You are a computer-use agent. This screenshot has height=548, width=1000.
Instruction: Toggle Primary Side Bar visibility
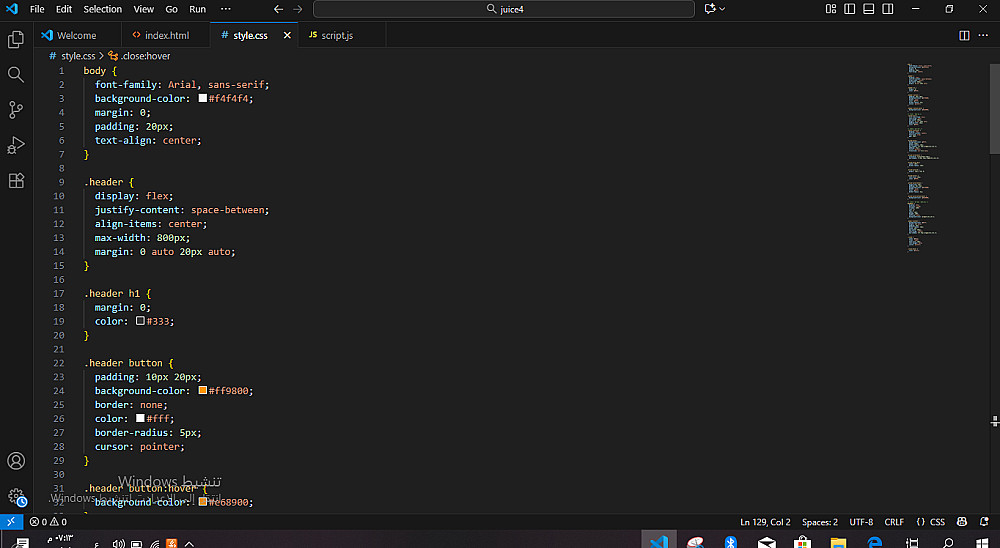pyautogui.click(x=849, y=9)
